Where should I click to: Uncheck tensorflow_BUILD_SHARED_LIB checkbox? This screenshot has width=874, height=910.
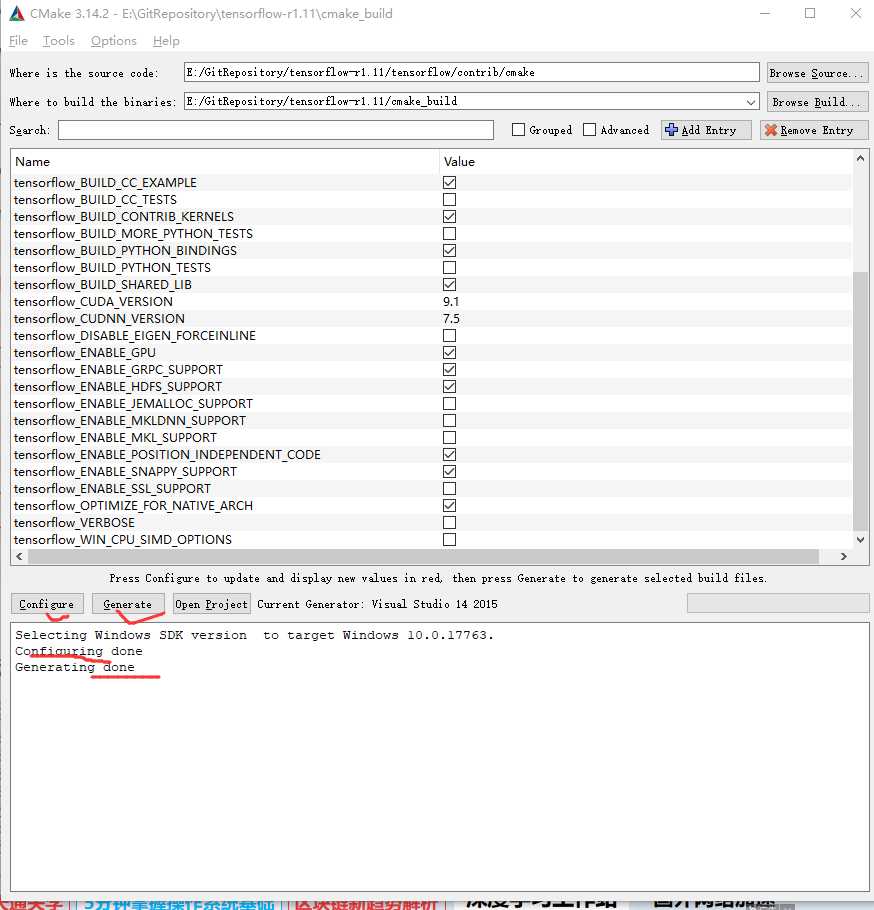pyautogui.click(x=449, y=284)
